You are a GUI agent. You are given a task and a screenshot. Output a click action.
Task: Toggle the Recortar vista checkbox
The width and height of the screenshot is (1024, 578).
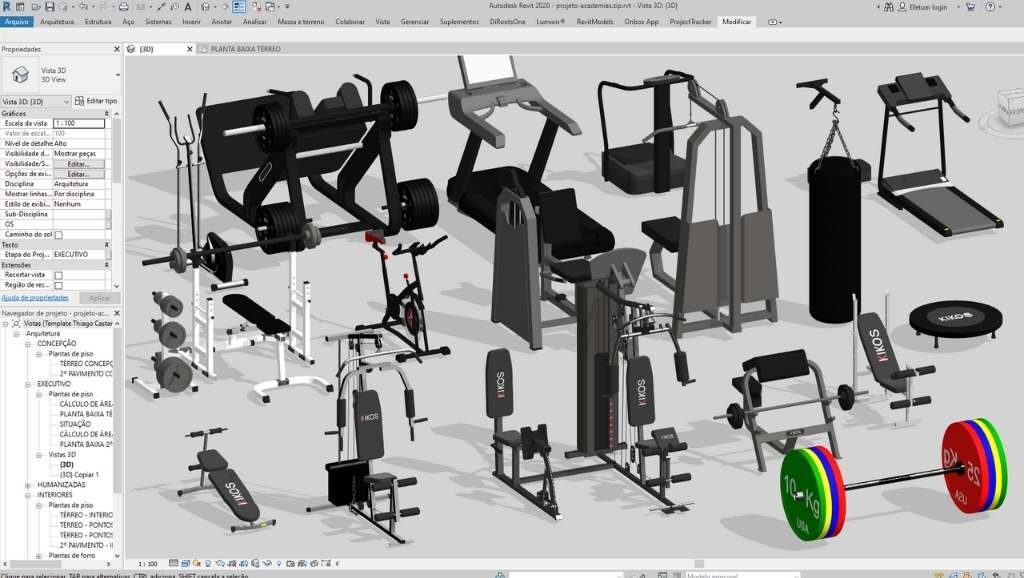(58, 275)
